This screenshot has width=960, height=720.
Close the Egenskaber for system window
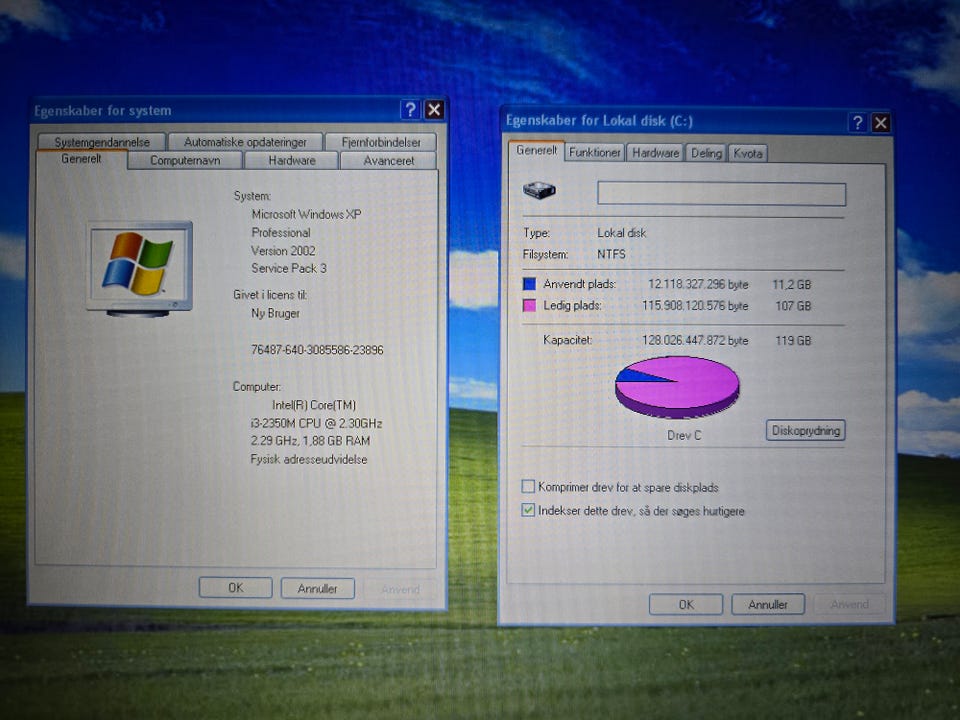point(434,110)
